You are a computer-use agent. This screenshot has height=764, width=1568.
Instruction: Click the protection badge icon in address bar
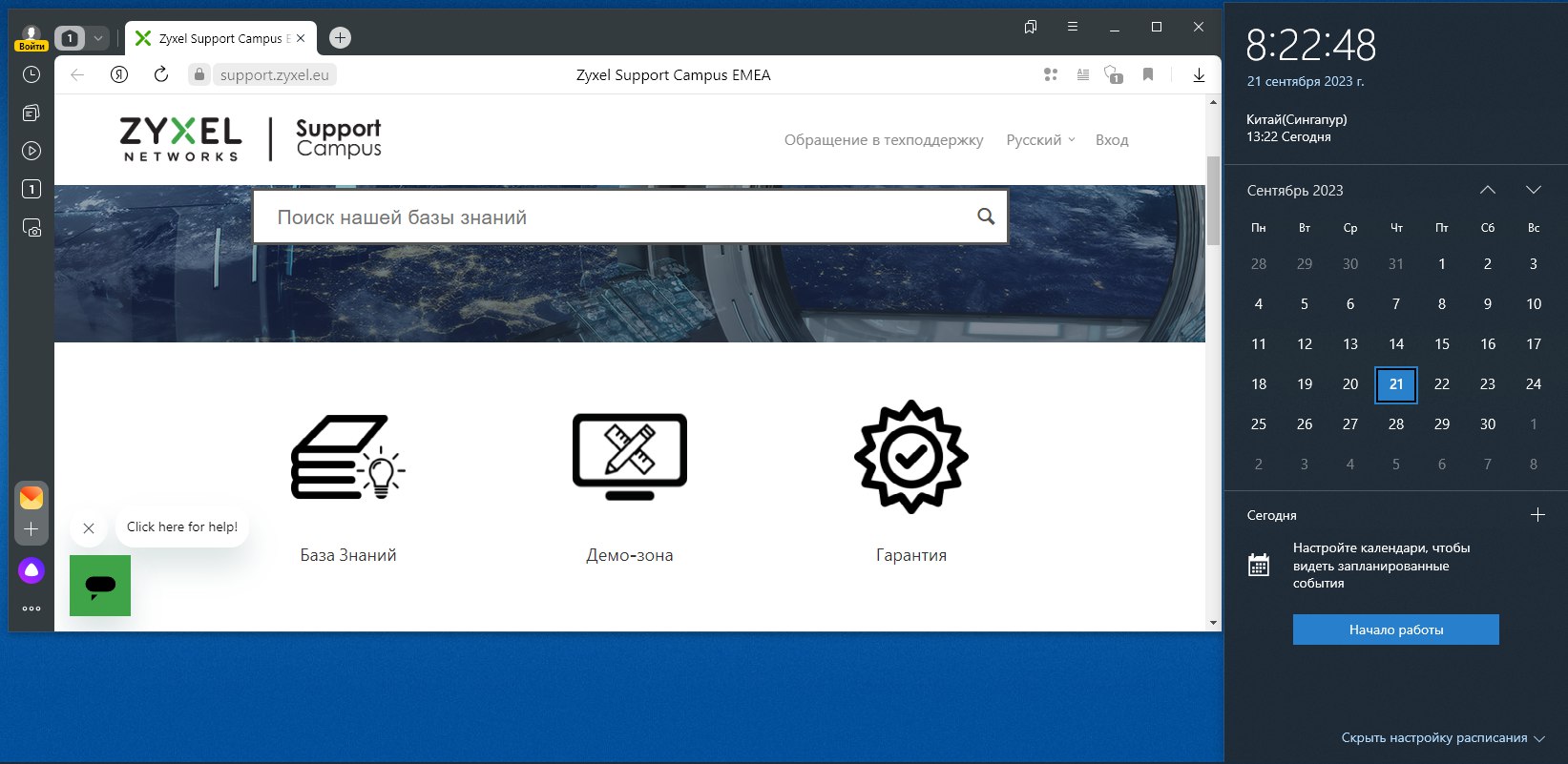1114,74
